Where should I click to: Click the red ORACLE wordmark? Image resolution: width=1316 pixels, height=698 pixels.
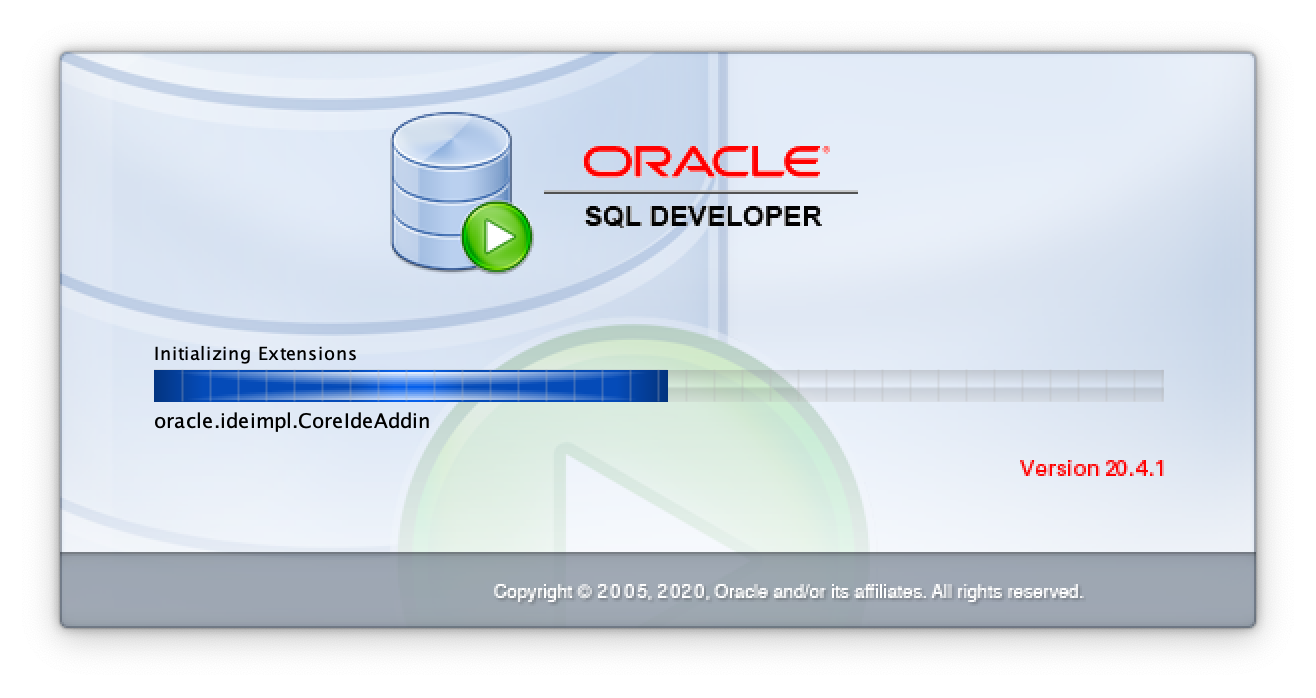705,162
